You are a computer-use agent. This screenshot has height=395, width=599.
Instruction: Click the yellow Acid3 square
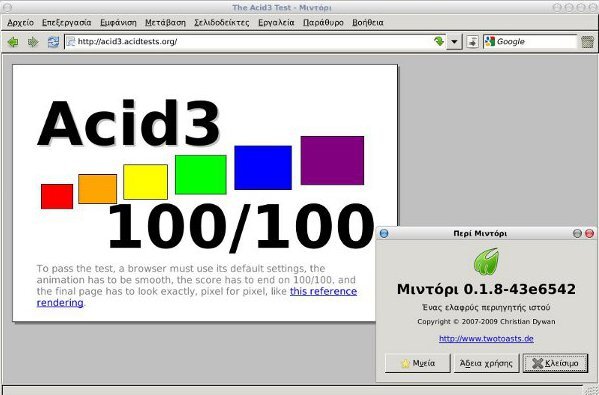[x=145, y=182]
